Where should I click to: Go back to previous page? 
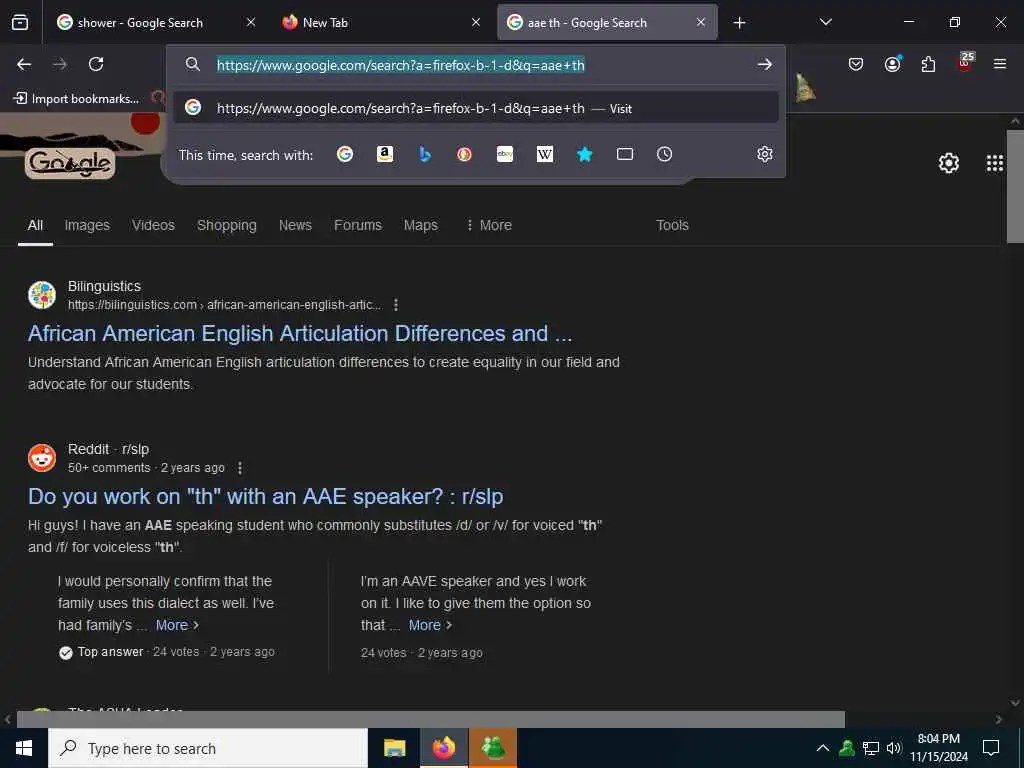click(x=24, y=64)
